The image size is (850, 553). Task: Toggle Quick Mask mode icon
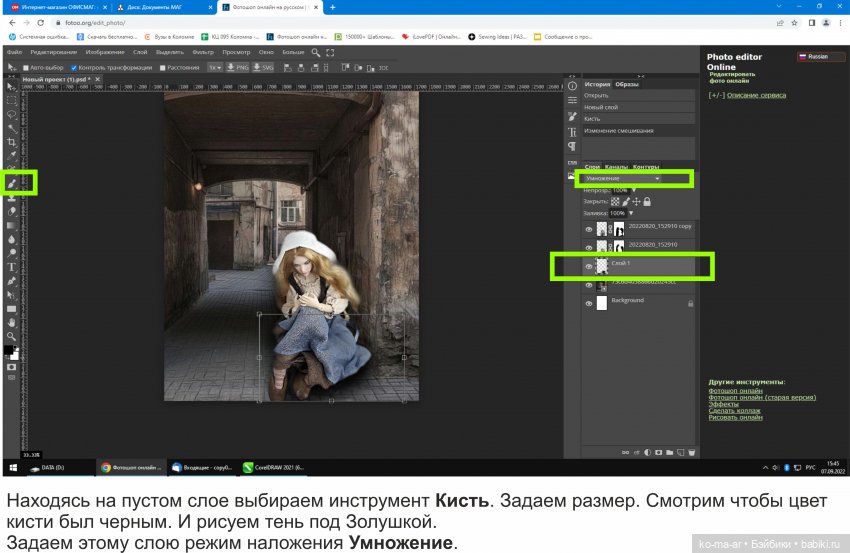[x=11, y=367]
